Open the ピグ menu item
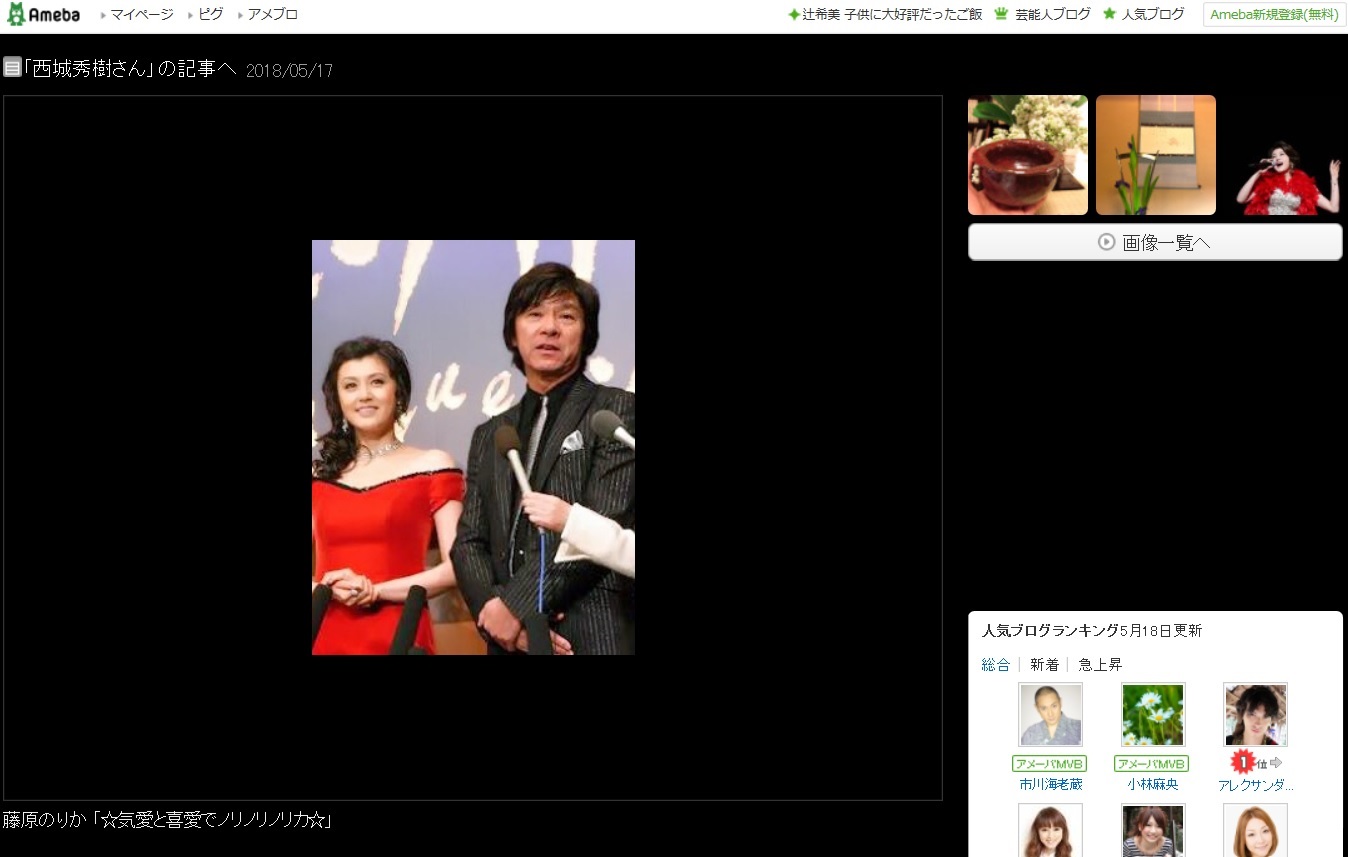Screen dimensions: 1348x857 click(x=210, y=14)
